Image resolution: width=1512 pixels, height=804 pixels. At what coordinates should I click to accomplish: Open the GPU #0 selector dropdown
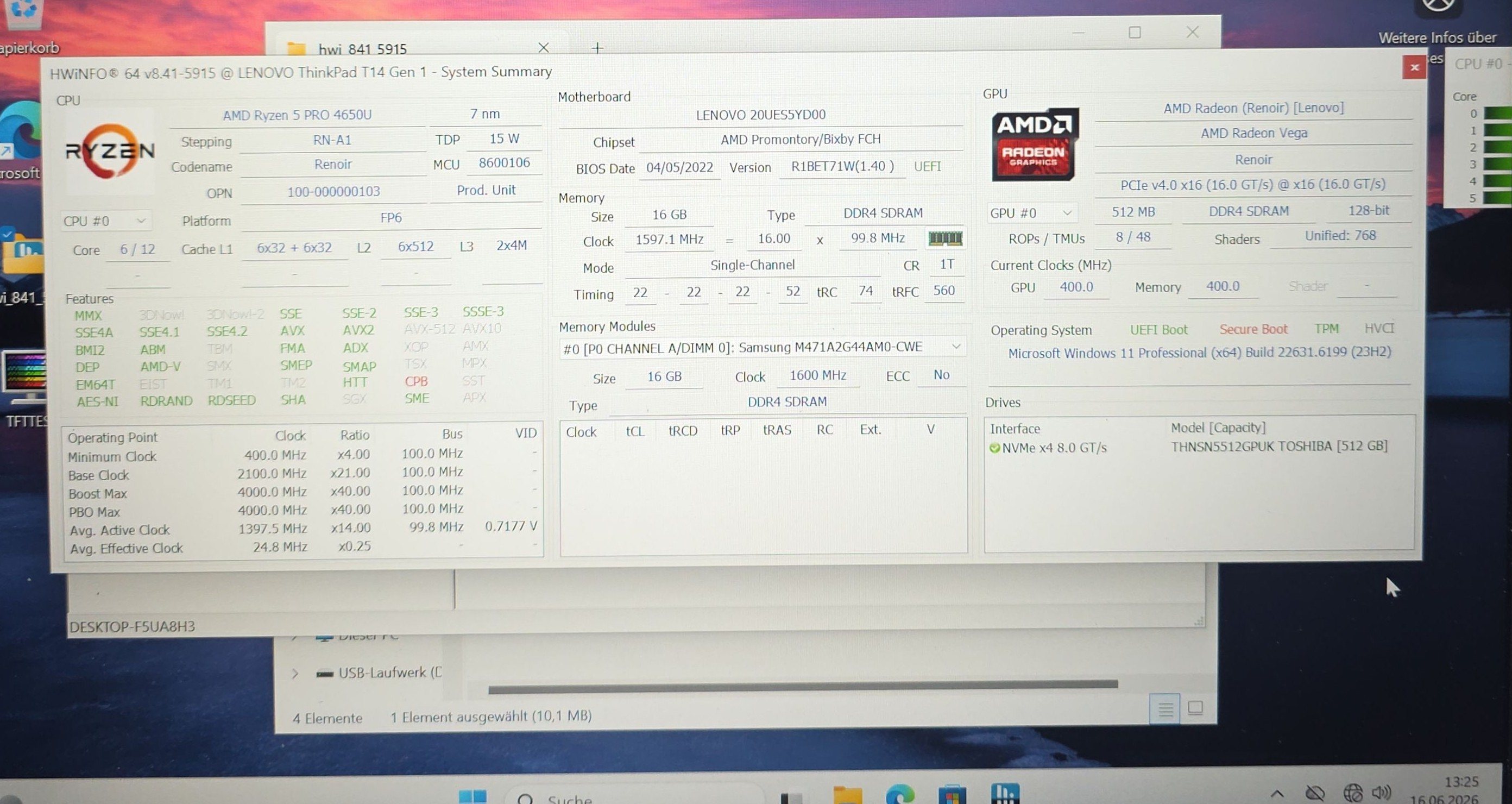[x=1032, y=213]
